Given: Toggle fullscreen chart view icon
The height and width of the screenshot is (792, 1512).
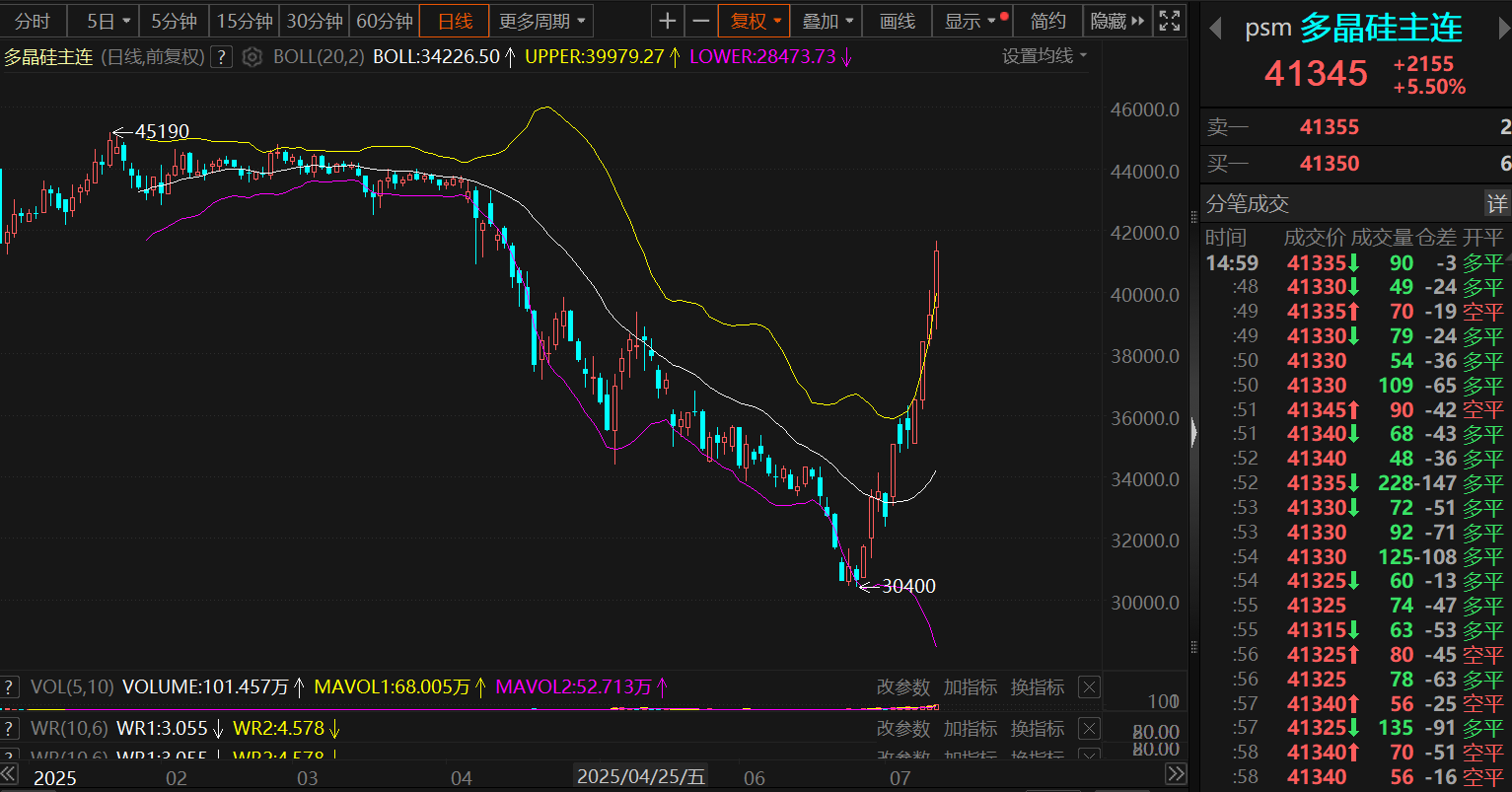Looking at the screenshot, I should (x=1169, y=21).
